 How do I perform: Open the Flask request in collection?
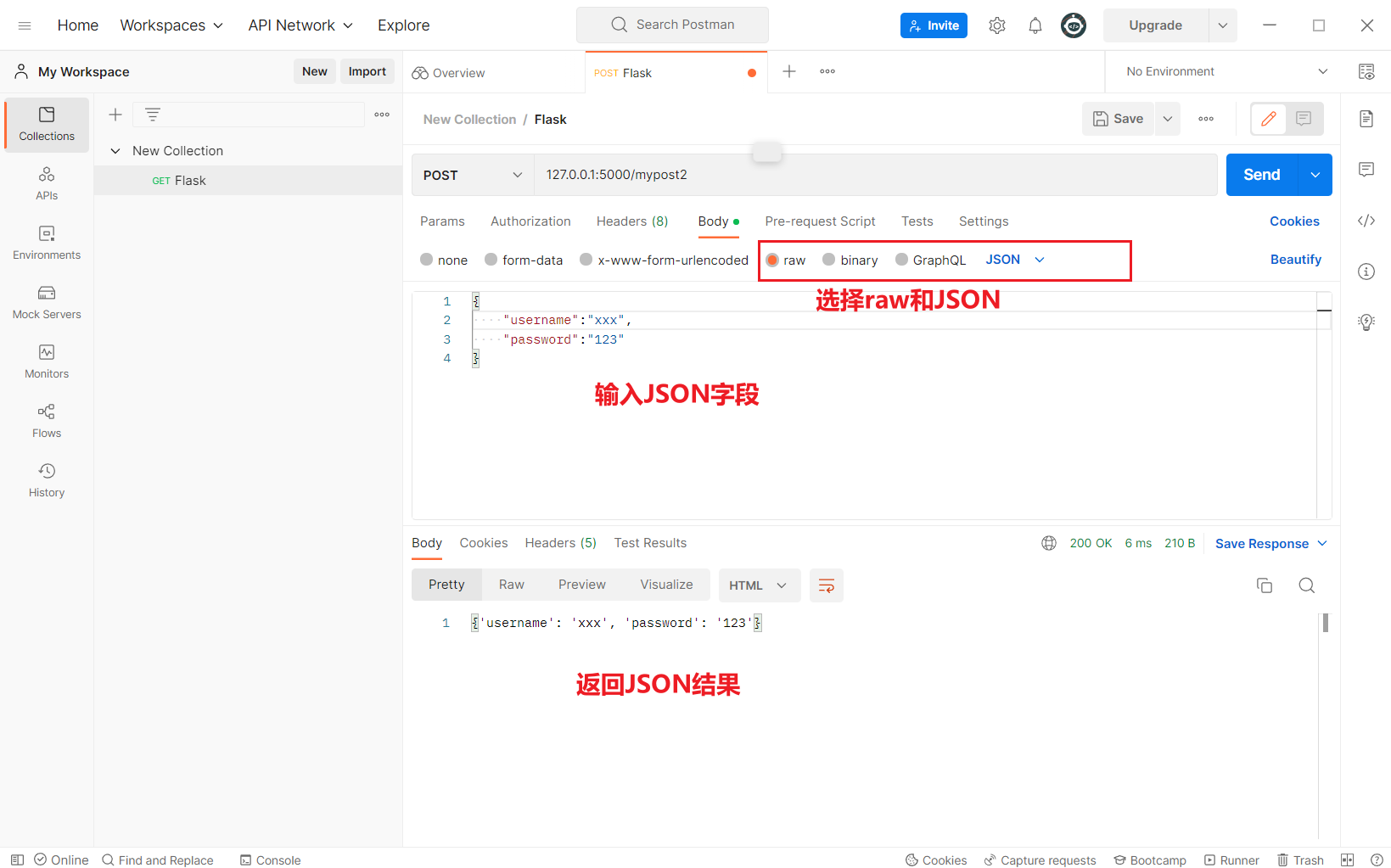point(248,181)
